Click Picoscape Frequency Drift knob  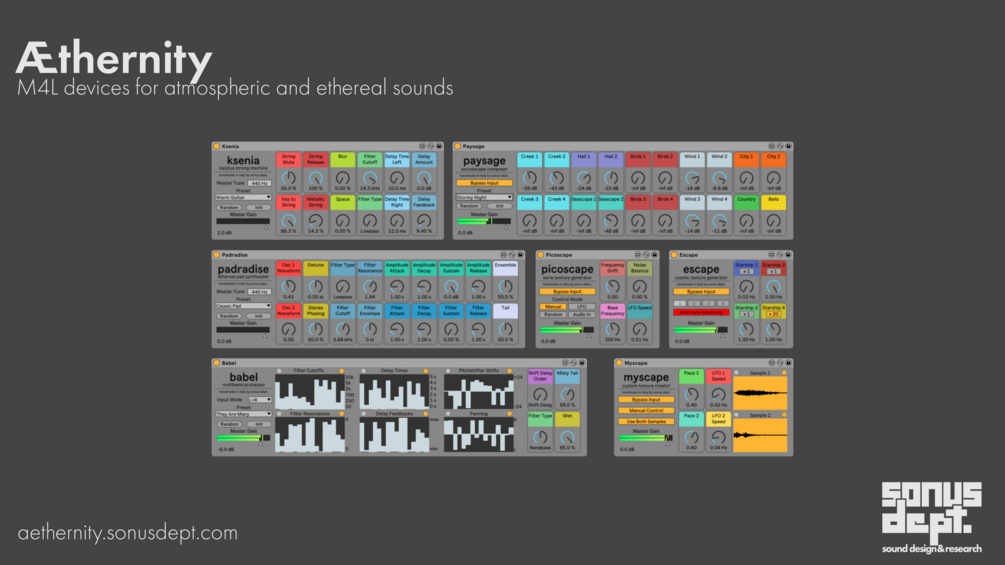(x=613, y=287)
